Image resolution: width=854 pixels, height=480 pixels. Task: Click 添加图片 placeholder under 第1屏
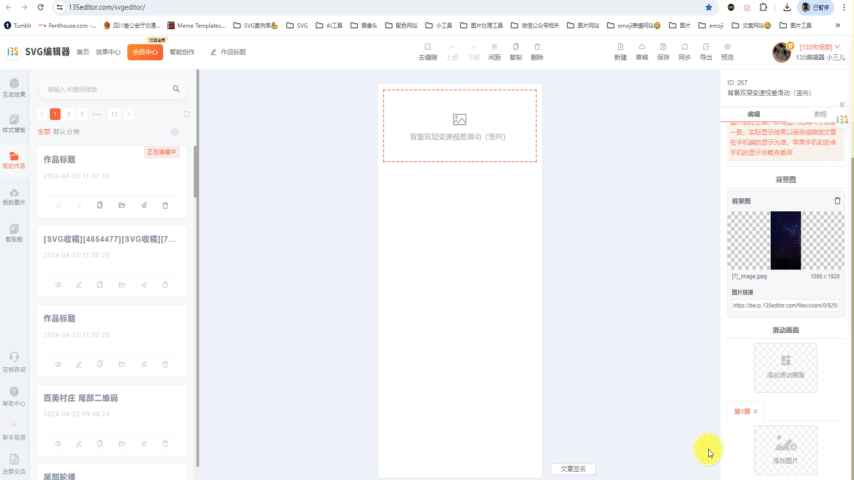785,450
